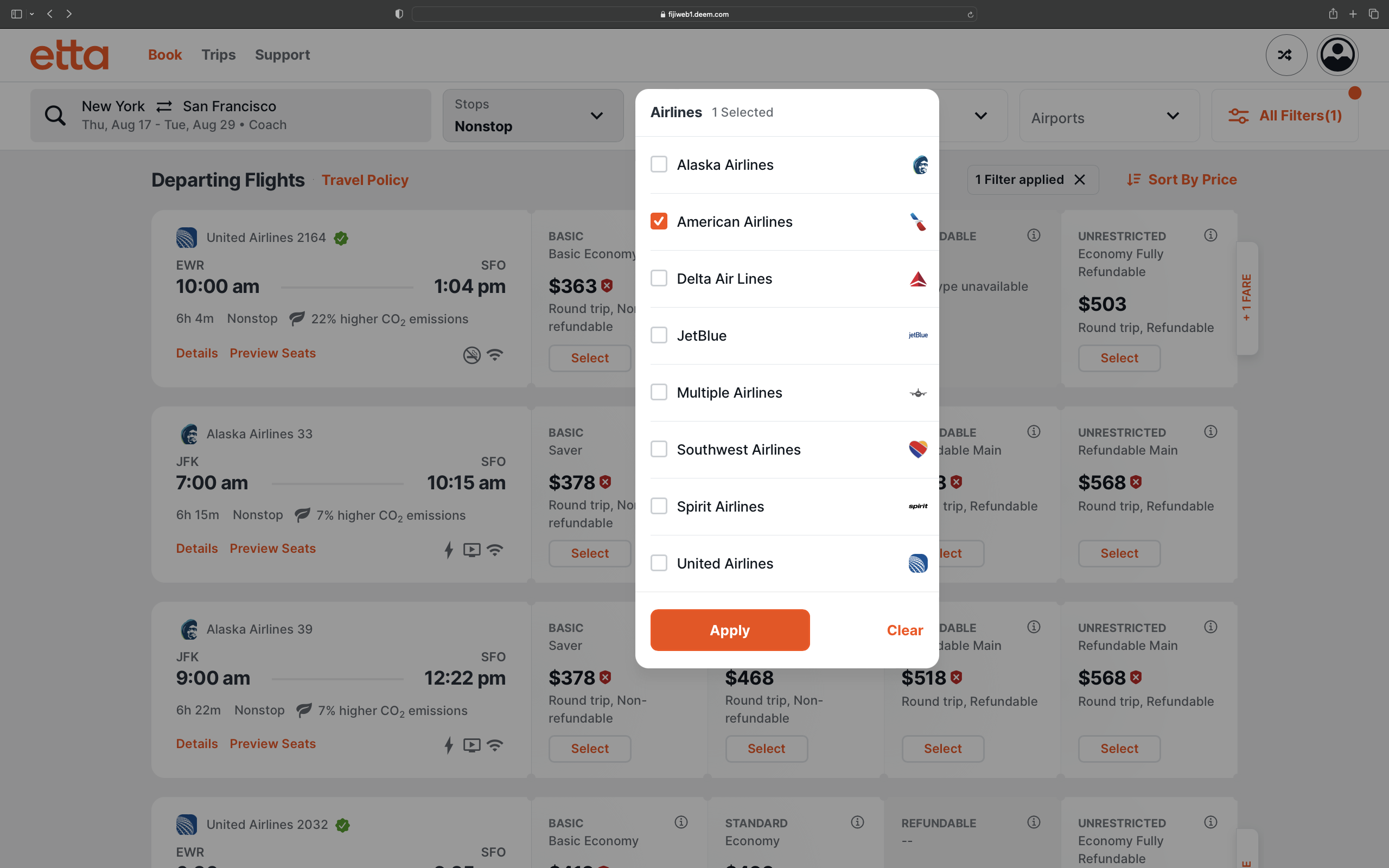Click the jetBlue logo icon
Viewport: 1389px width, 868px height.
[x=918, y=335]
